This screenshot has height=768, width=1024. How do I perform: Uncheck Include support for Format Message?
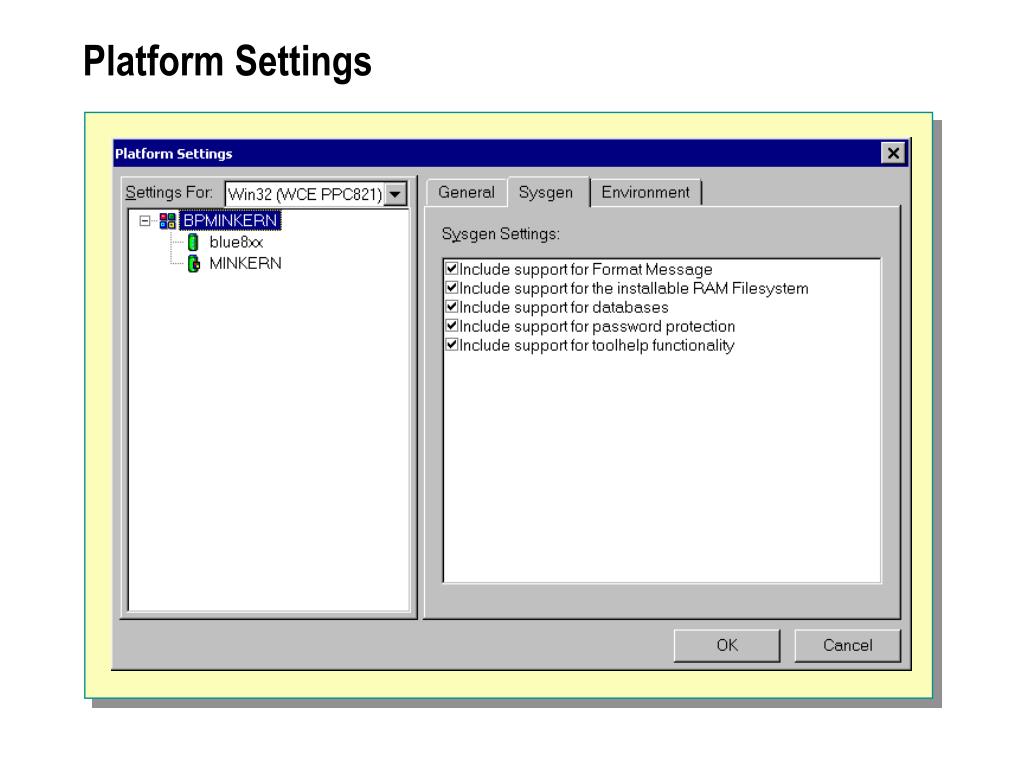coord(451,268)
